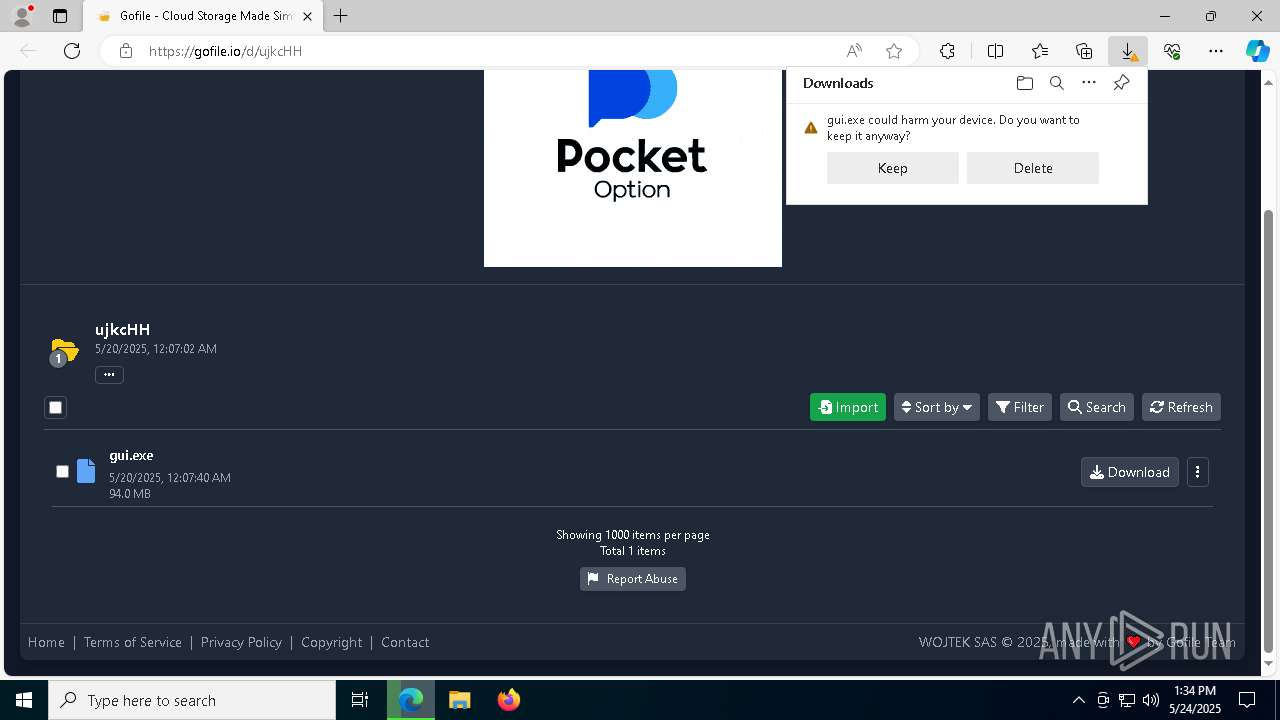This screenshot has width=1280, height=720.
Task: Click the Report Abuse button
Action: [x=633, y=579]
